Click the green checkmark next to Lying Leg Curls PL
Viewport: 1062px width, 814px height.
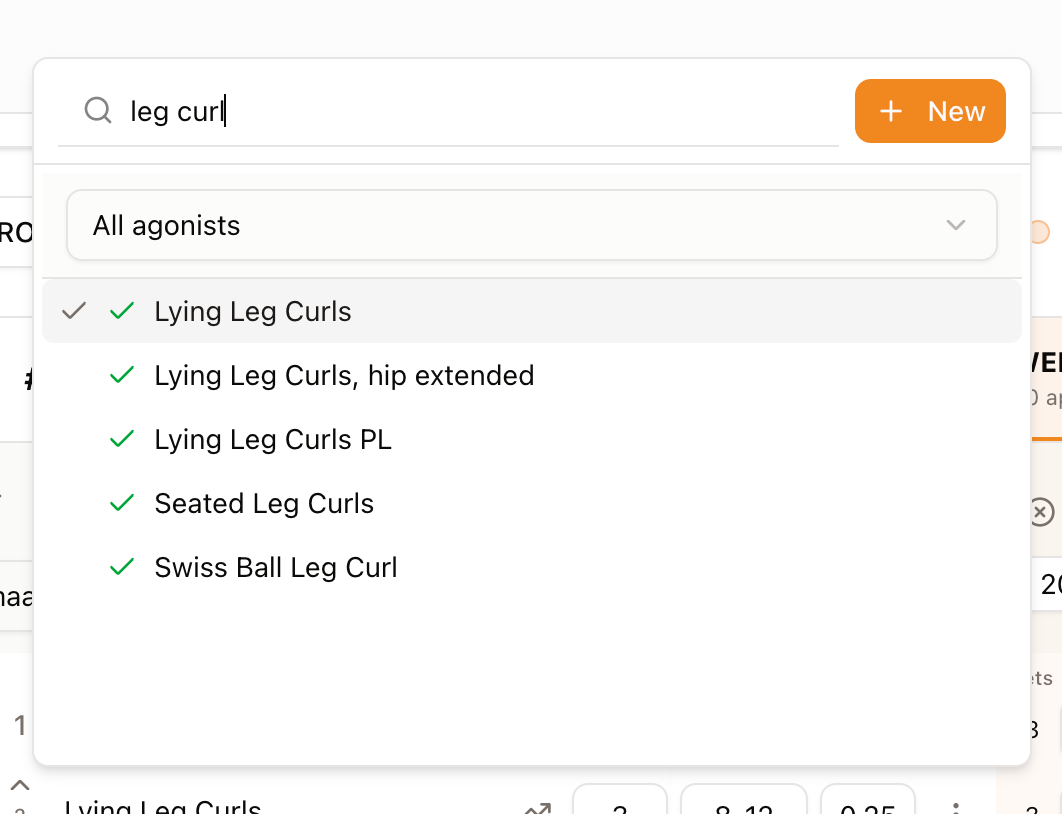(x=122, y=439)
